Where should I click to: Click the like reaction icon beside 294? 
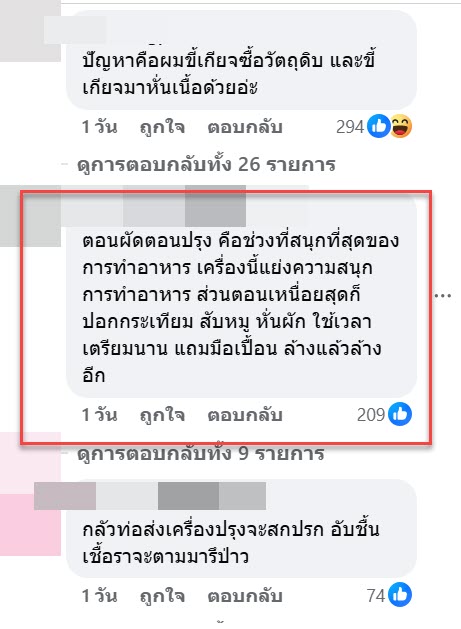click(x=378, y=126)
